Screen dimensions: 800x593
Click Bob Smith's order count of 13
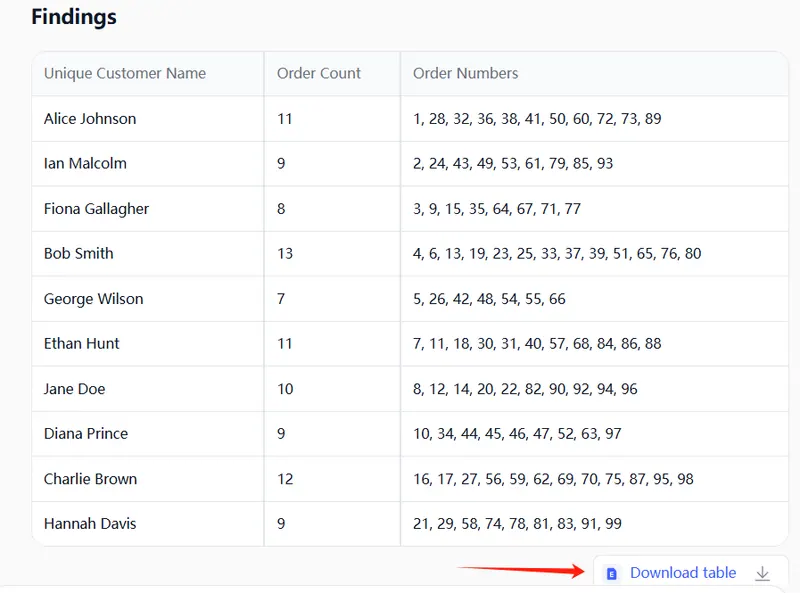tap(285, 254)
